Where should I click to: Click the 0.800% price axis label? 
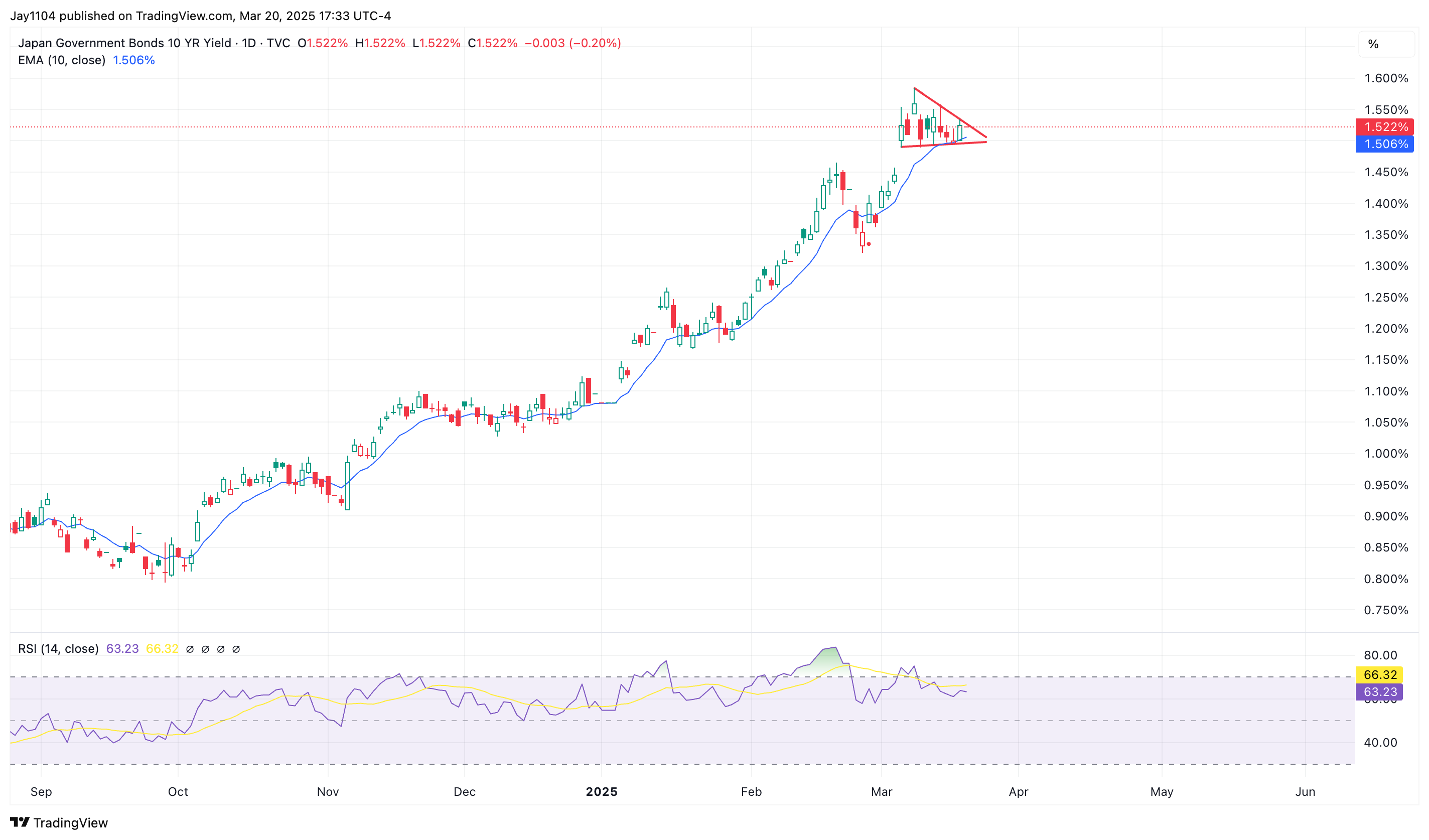point(1386,579)
